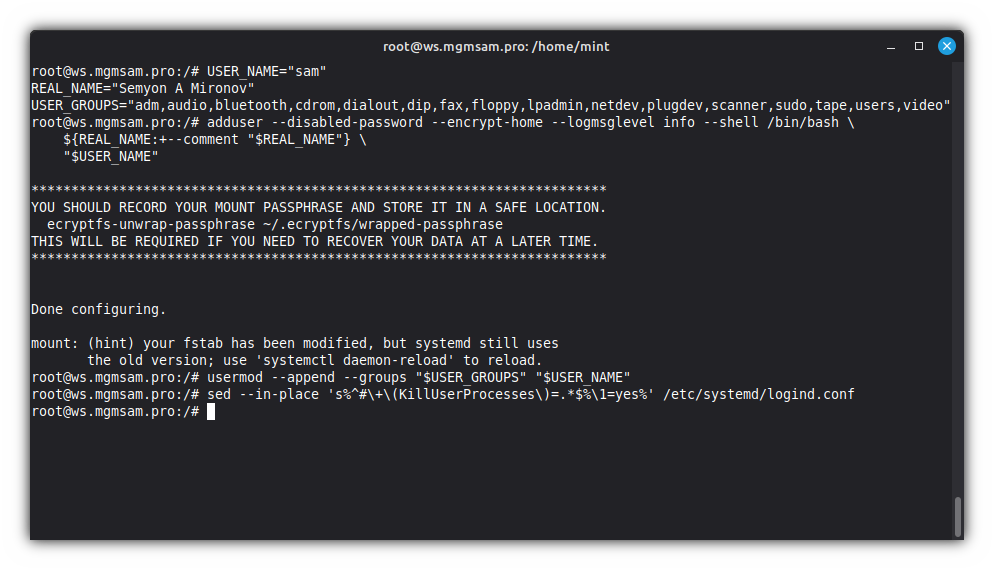994x570 pixels.
Task: Click the ecryptfs-unwrap-passphrase command text
Action: [150, 224]
